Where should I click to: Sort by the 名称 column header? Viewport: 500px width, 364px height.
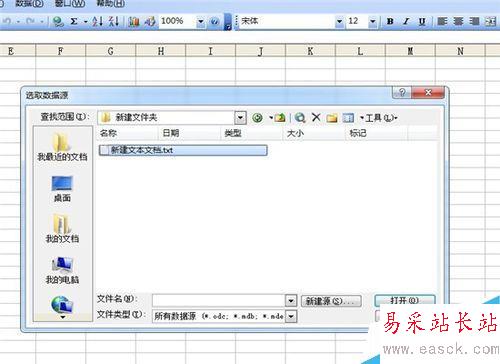click(x=127, y=133)
